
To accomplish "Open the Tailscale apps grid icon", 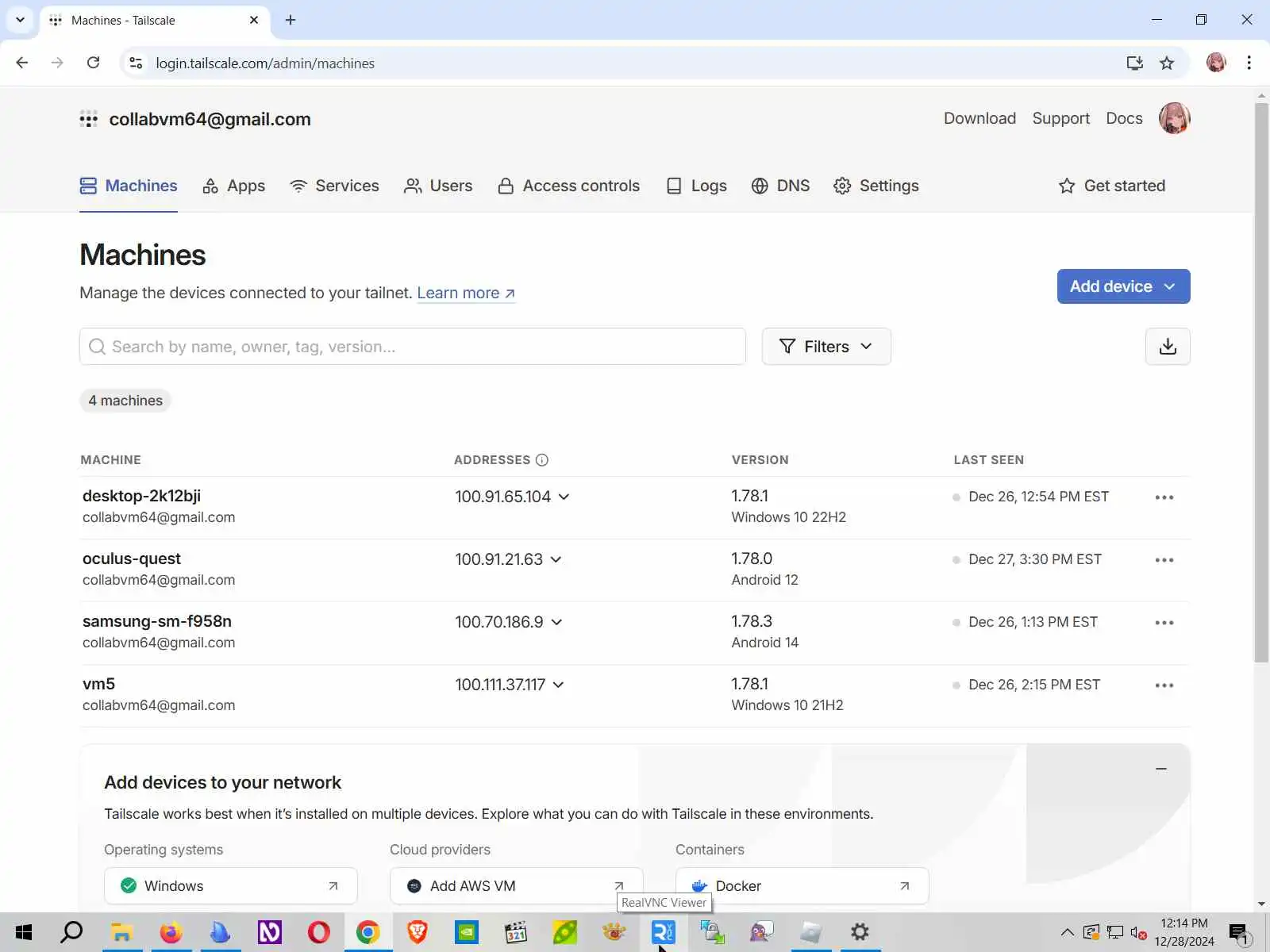I will [88, 119].
